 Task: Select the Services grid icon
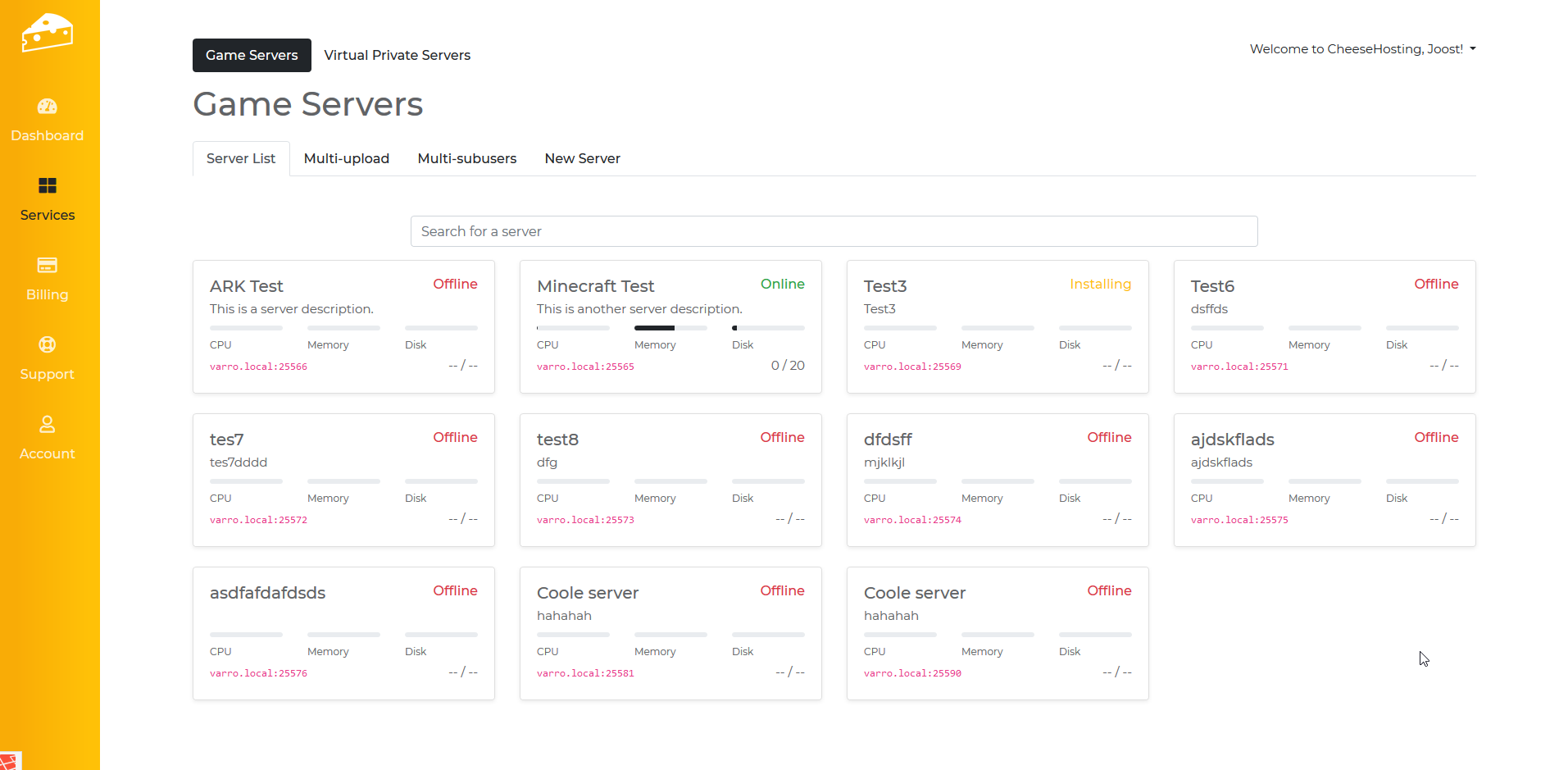pyautogui.click(x=48, y=186)
